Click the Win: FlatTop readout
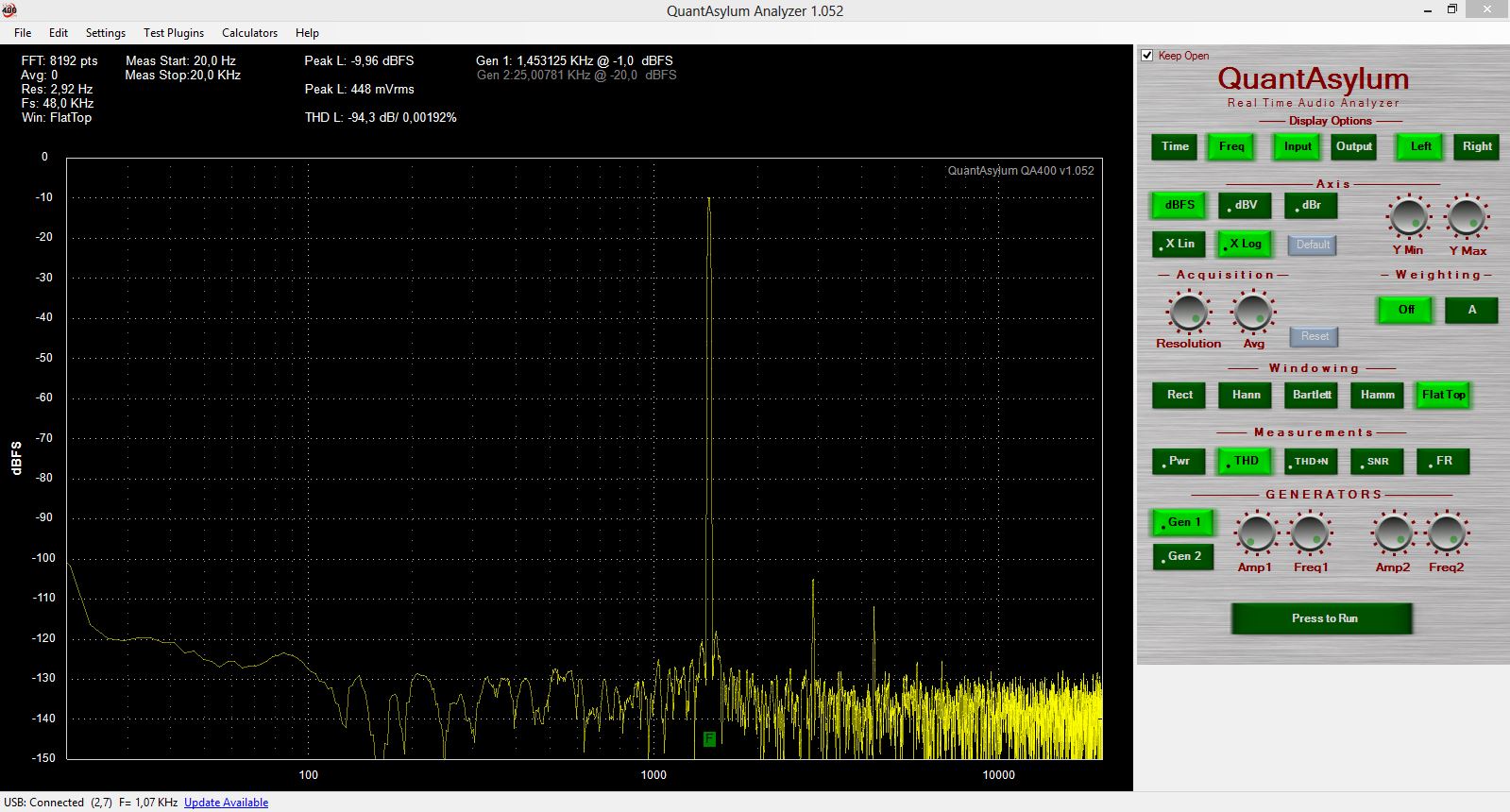This screenshot has height=812, width=1510. point(57,117)
